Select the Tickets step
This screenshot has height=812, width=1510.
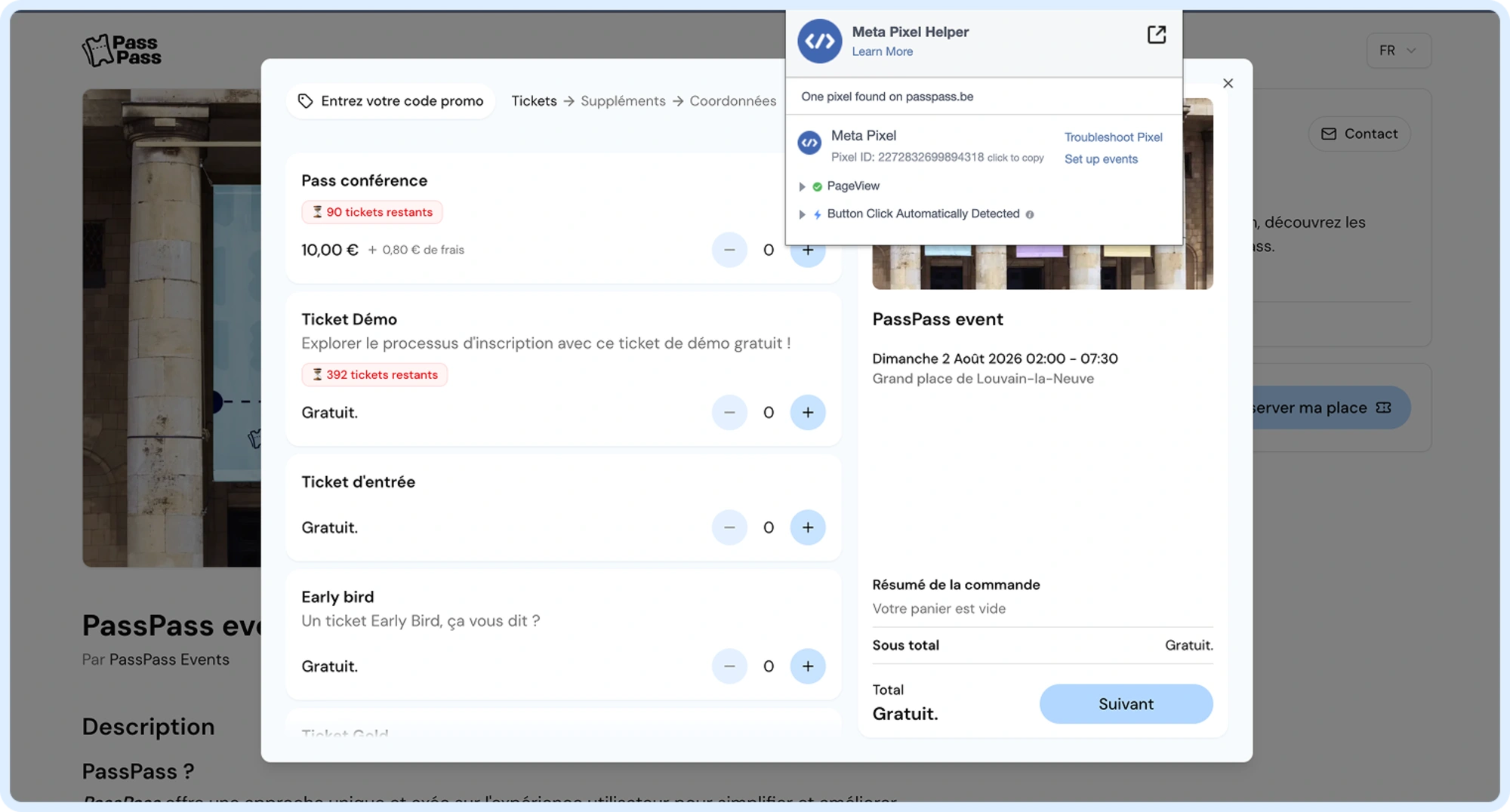click(534, 101)
